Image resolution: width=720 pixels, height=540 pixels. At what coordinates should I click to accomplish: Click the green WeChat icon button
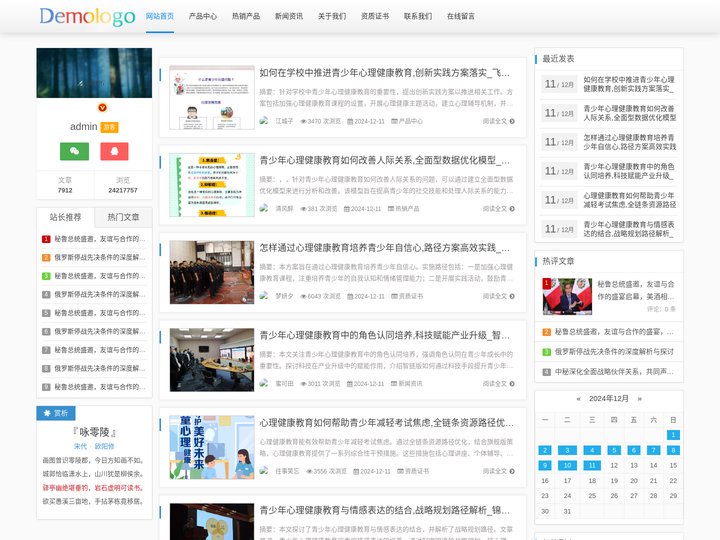pyautogui.click(x=74, y=151)
